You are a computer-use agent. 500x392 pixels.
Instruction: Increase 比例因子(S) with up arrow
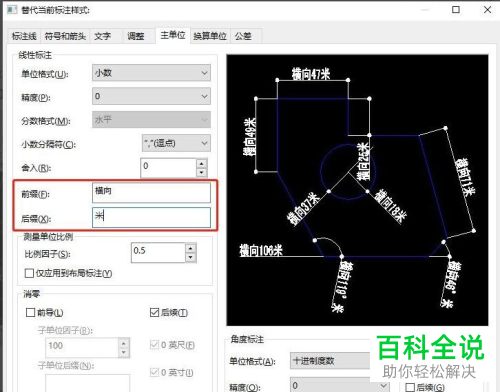pos(191,248)
